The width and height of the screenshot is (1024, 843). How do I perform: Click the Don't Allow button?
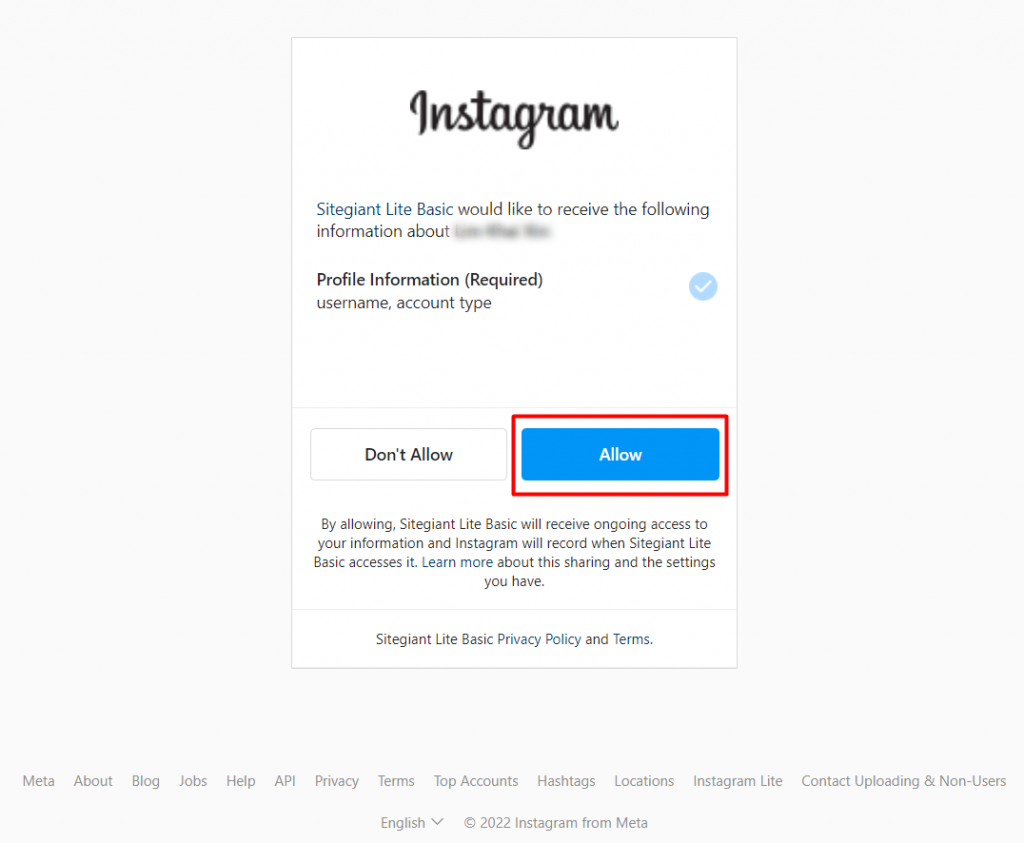click(408, 454)
